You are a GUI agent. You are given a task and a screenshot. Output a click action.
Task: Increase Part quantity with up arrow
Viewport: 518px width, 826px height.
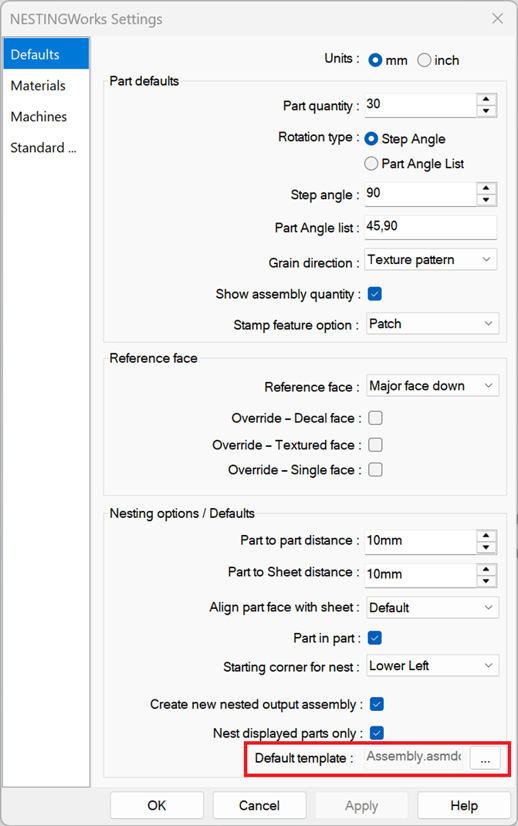pos(486,100)
